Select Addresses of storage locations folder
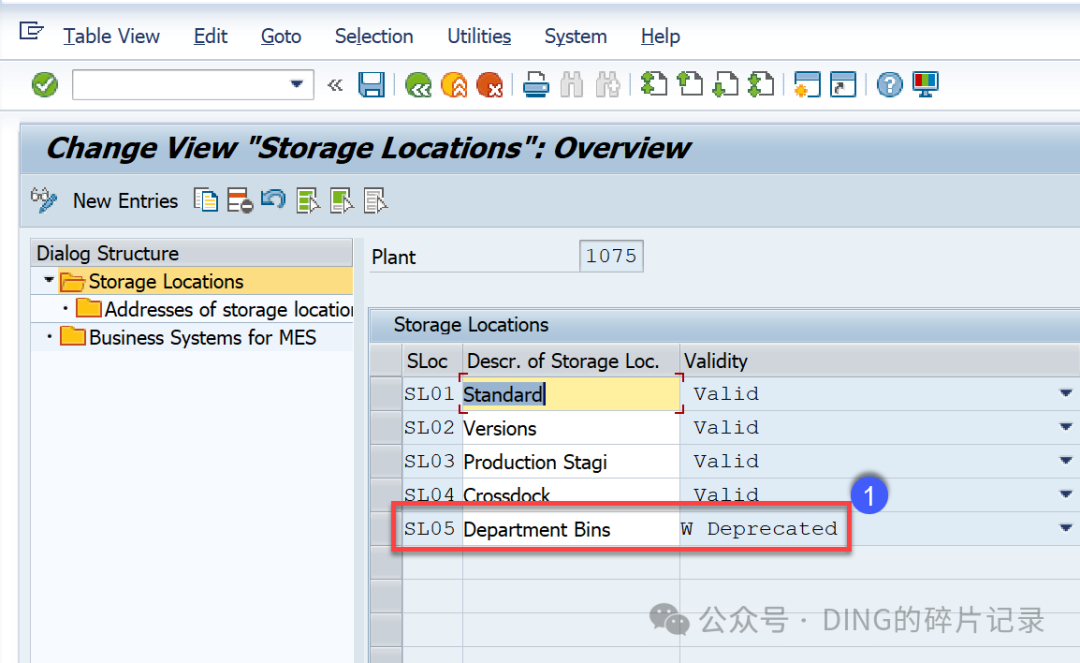This screenshot has height=663, width=1080. point(228,309)
